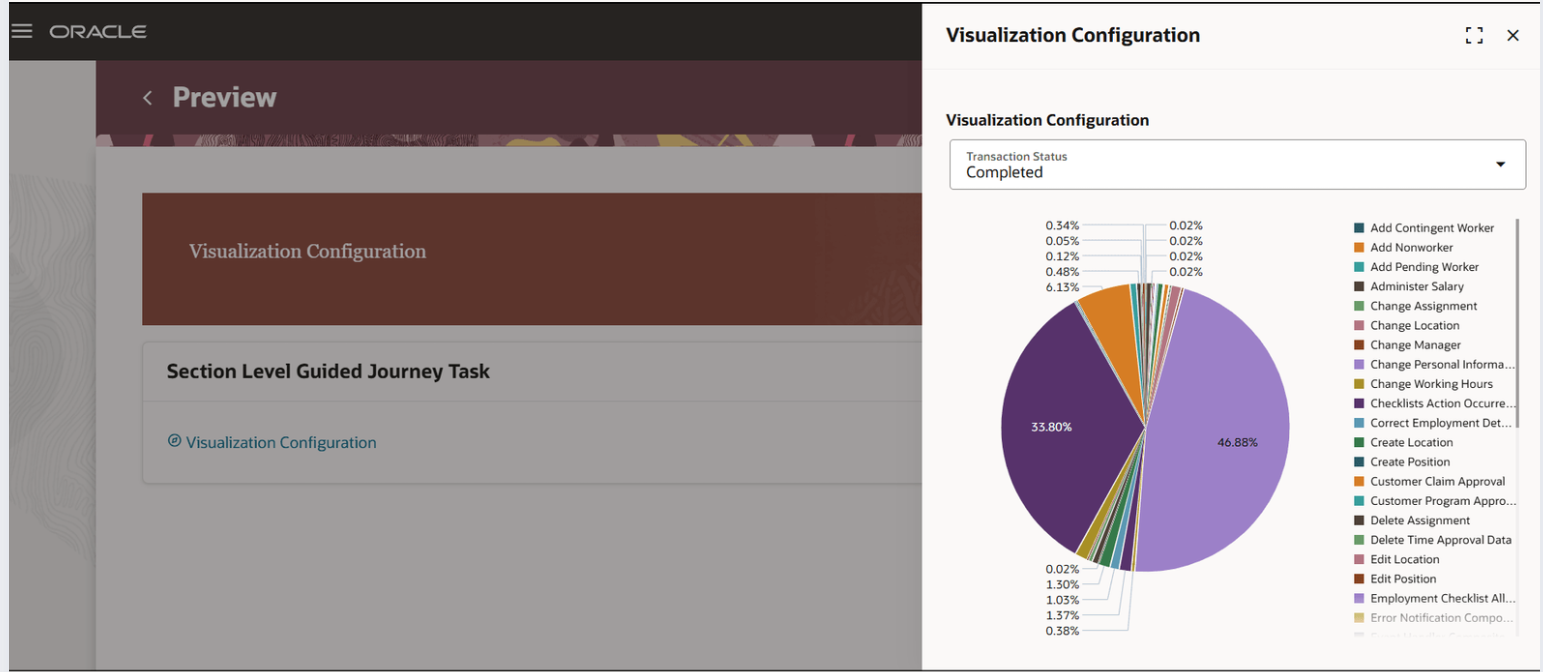This screenshot has width=1543, height=672.
Task: Click Change Manager legend color swatch
Action: [1359, 345]
